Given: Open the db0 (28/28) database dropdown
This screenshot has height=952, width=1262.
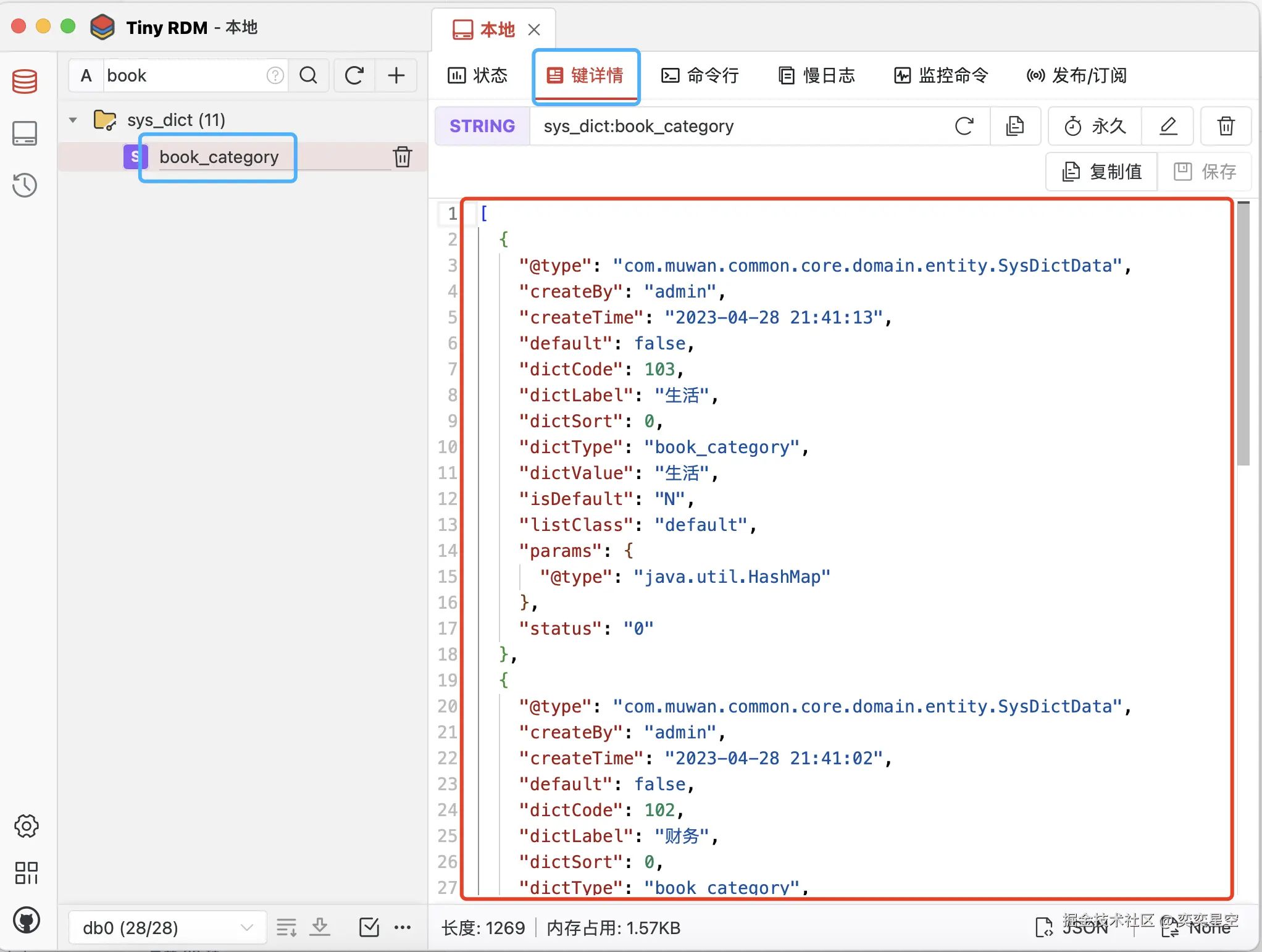Looking at the screenshot, I should pyautogui.click(x=167, y=927).
